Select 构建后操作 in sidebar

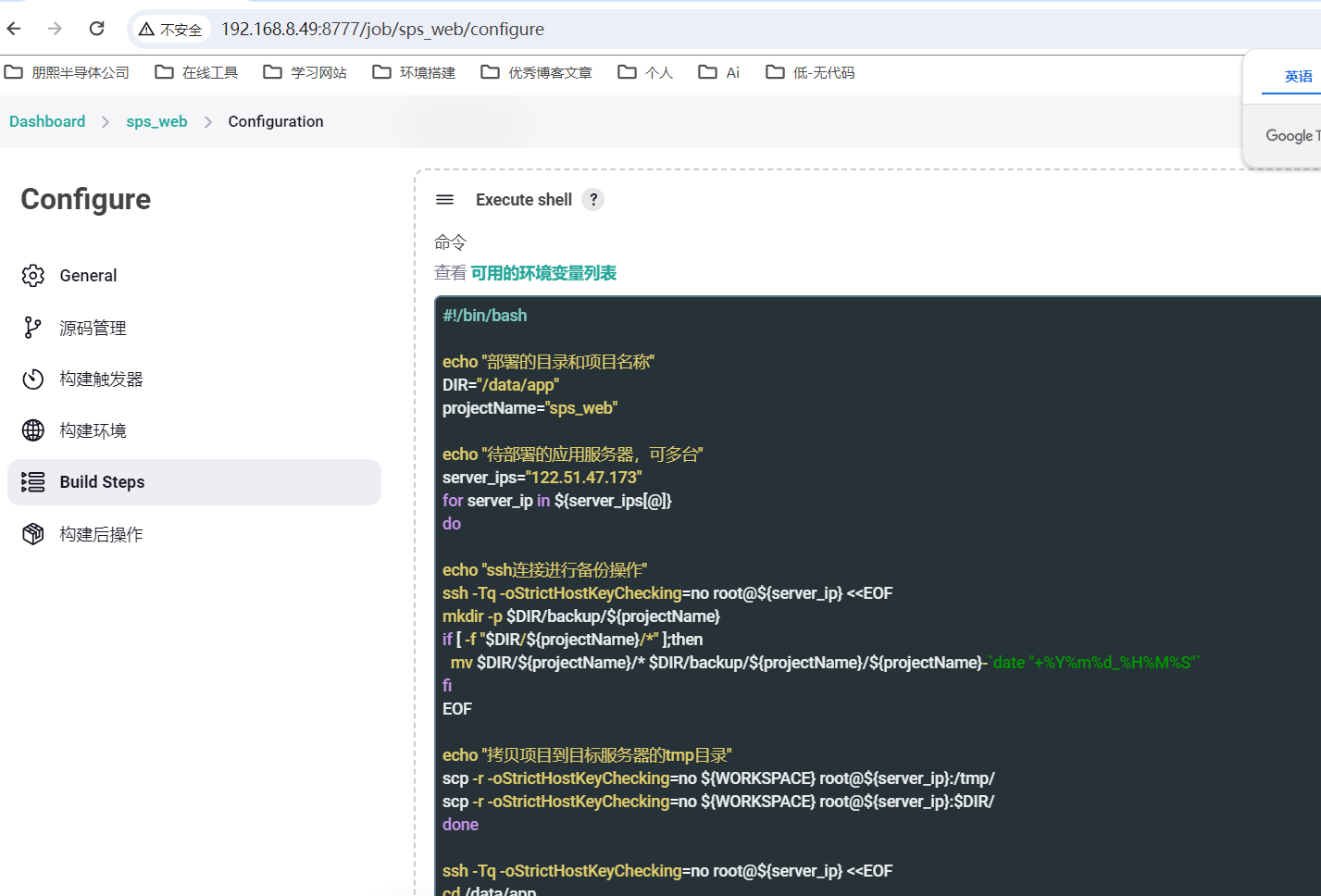(x=194, y=534)
